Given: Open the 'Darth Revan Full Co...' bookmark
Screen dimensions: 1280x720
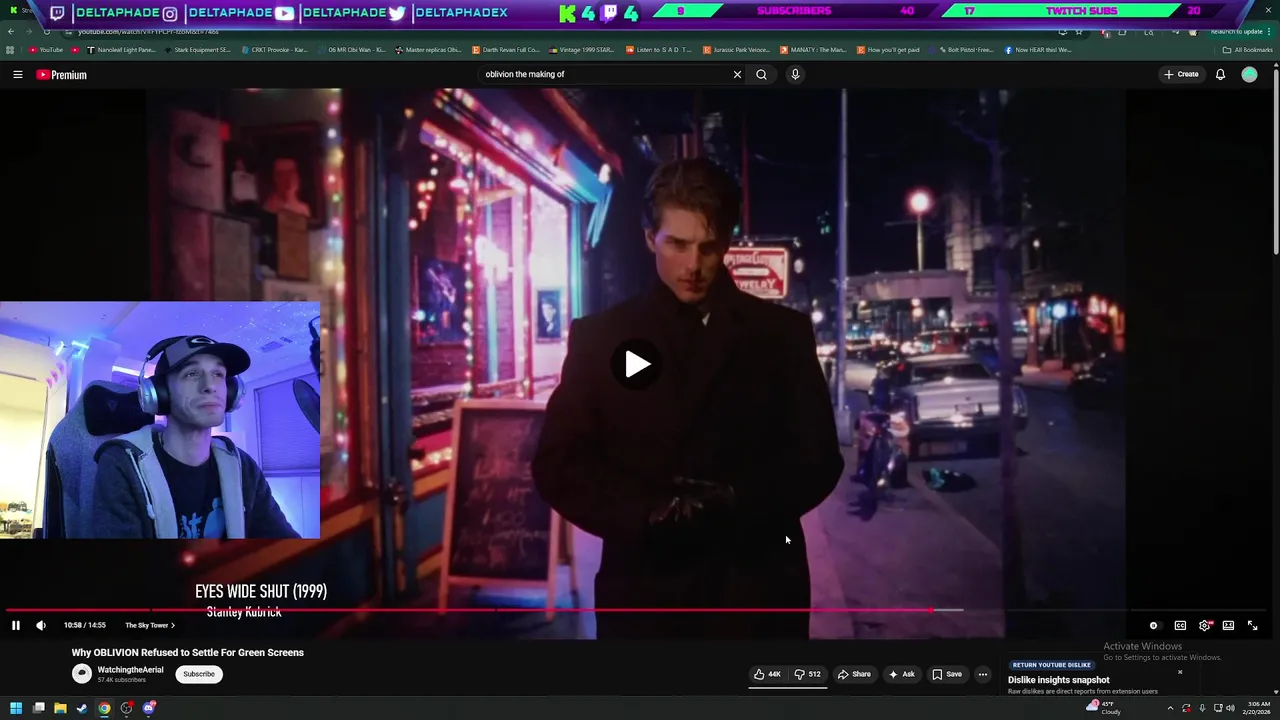Looking at the screenshot, I should pyautogui.click(x=505, y=50).
